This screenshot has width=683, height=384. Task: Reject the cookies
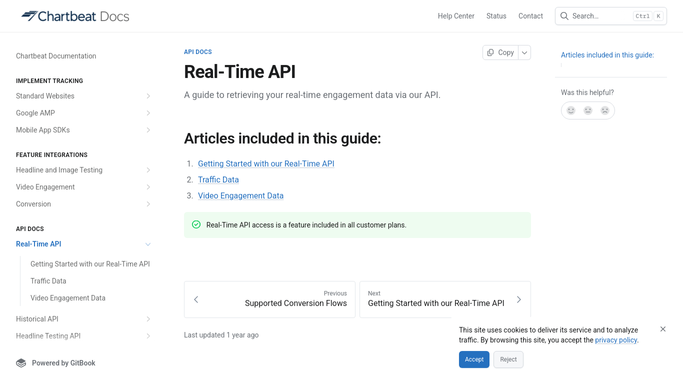click(x=508, y=360)
